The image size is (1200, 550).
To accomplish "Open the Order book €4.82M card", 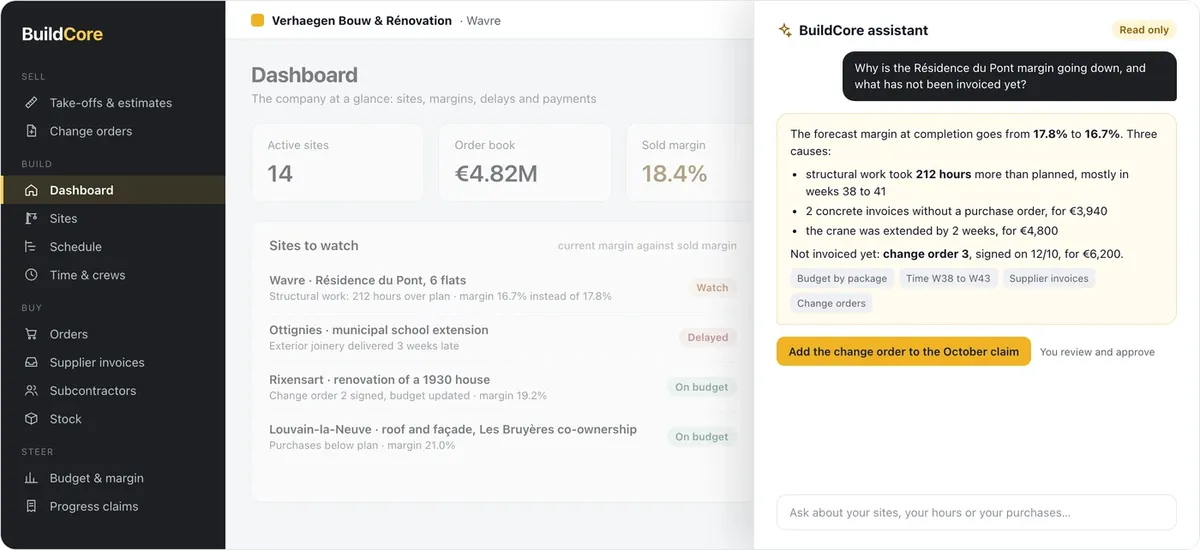I will [x=524, y=163].
